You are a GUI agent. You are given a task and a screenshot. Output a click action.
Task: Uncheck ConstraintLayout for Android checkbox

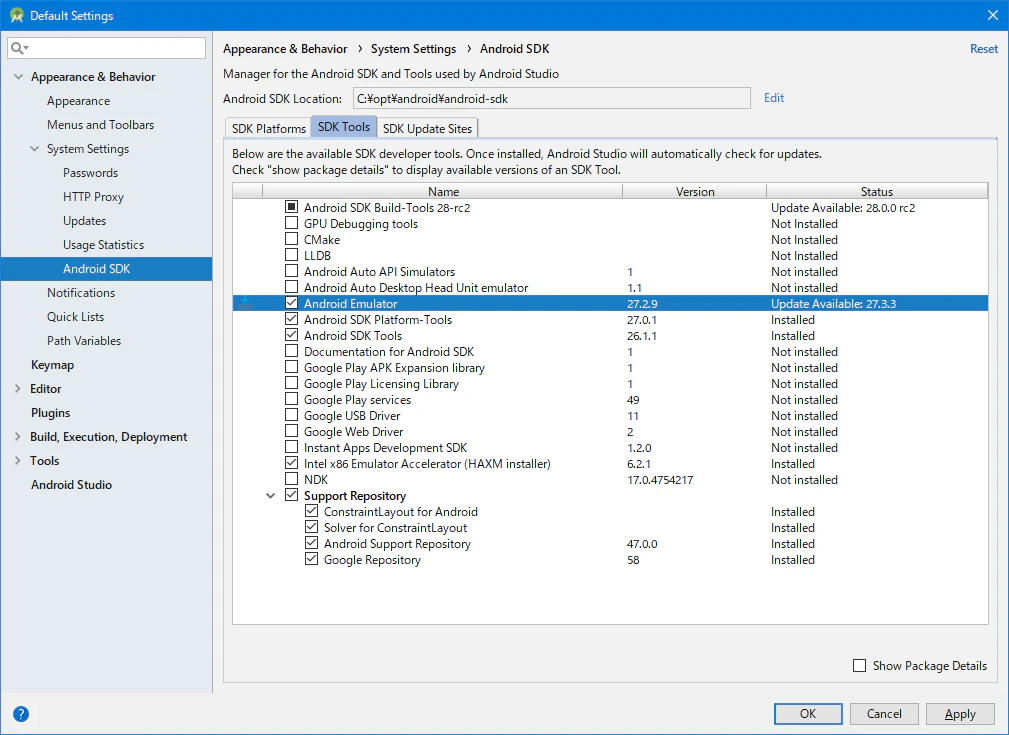pyautogui.click(x=311, y=511)
